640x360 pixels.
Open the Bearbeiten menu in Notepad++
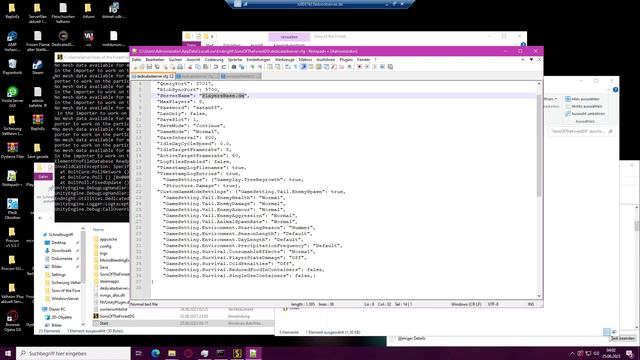[x=155, y=60]
